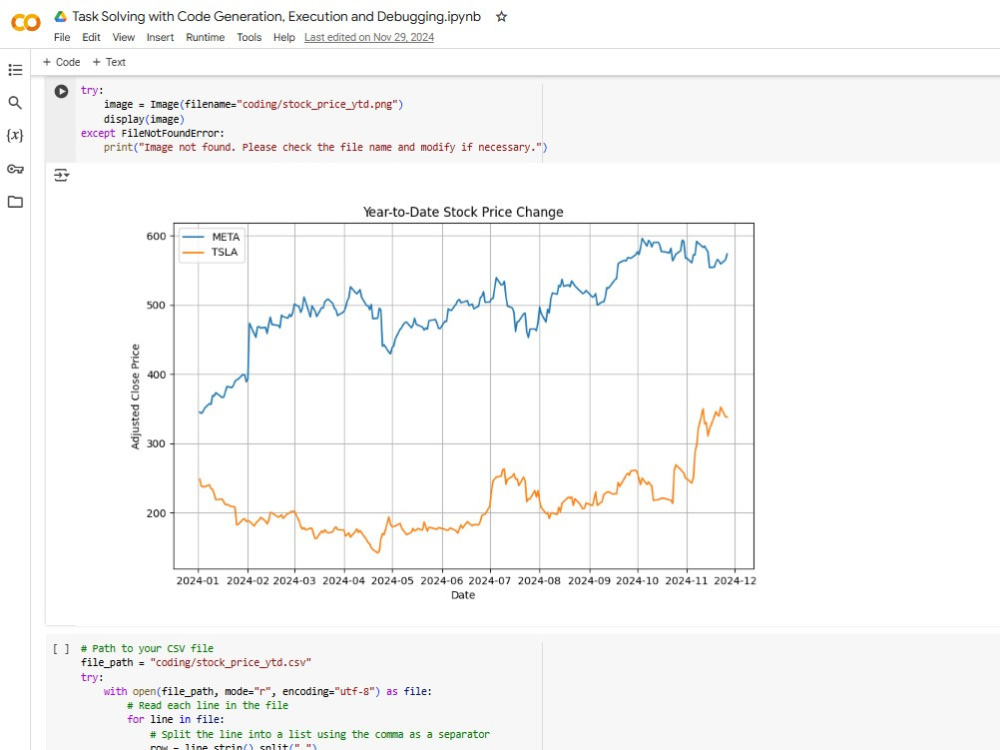Click the '# Read each line in the file' comment
Screen dimensions: 1000x750
pyautogui.click(x=208, y=705)
